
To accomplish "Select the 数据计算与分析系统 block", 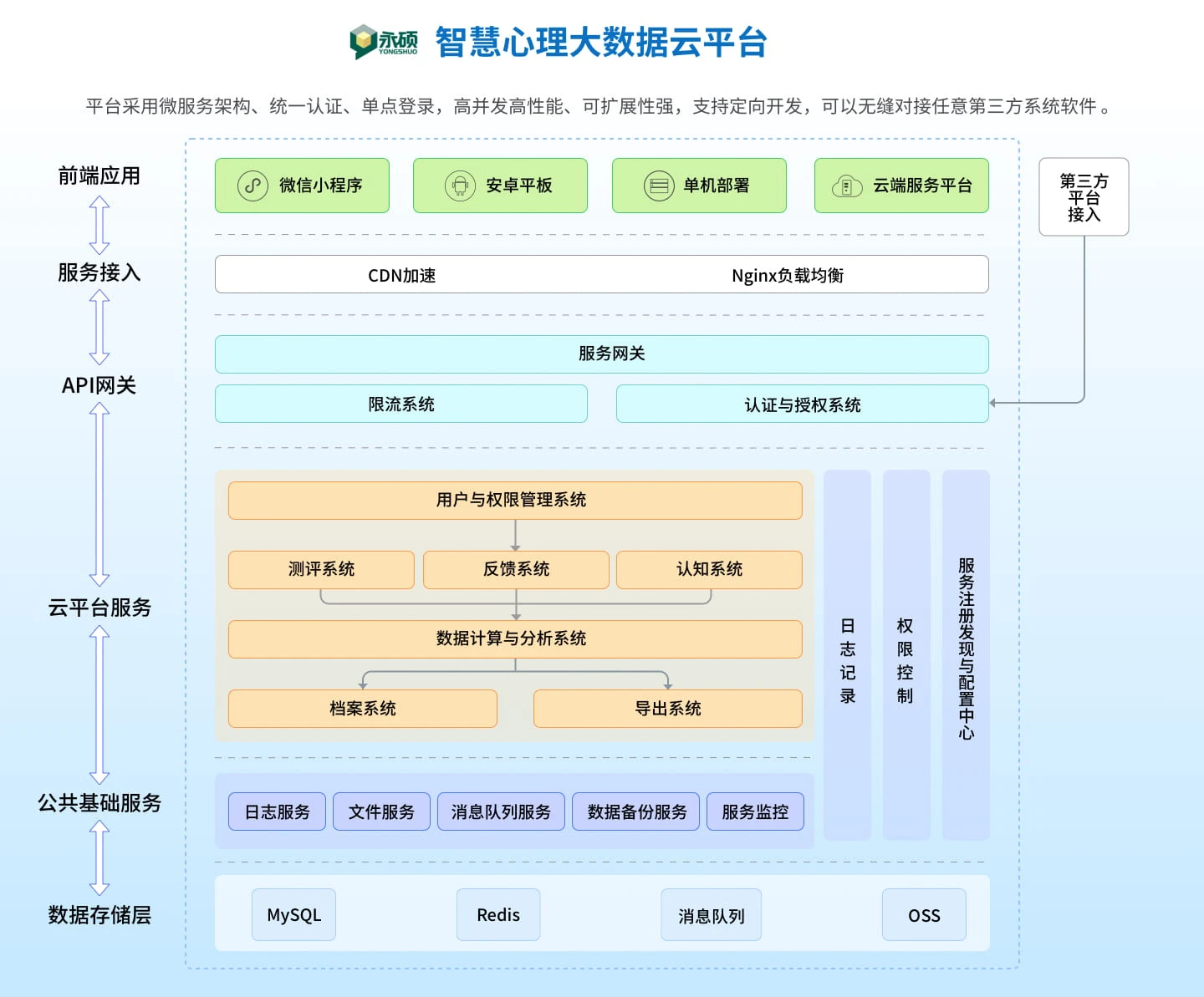I will coord(514,638).
